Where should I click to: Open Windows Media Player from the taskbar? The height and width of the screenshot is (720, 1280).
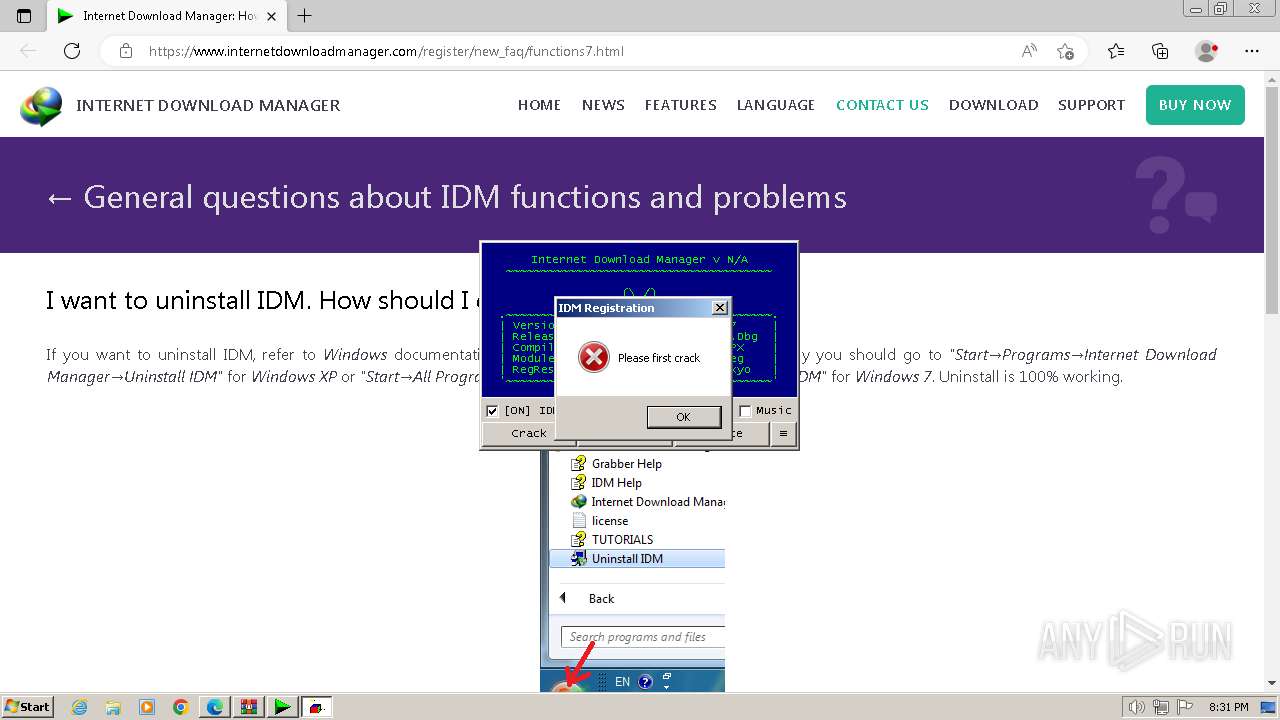[147, 707]
